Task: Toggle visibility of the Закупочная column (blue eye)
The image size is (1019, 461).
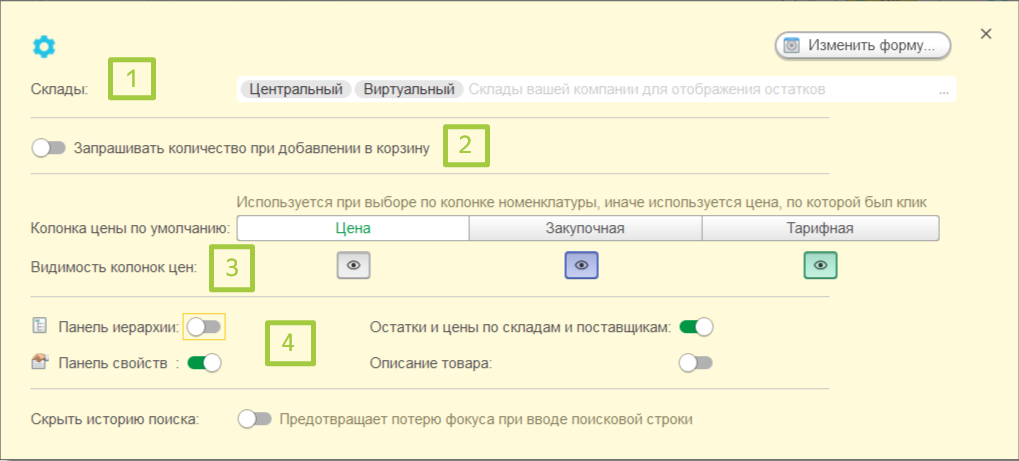Action: [x=581, y=265]
